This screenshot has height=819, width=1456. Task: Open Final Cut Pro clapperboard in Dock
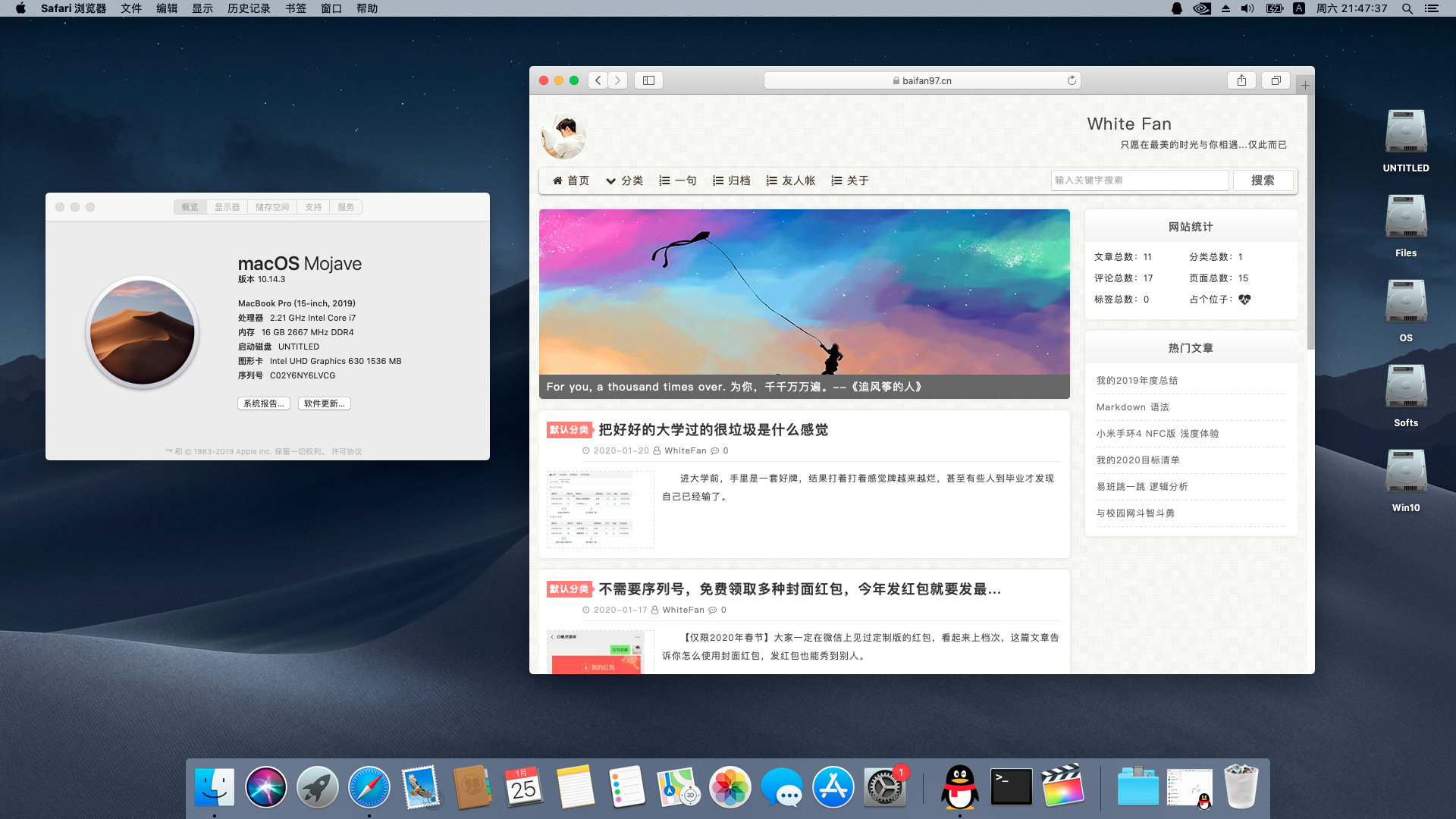pos(1063,787)
